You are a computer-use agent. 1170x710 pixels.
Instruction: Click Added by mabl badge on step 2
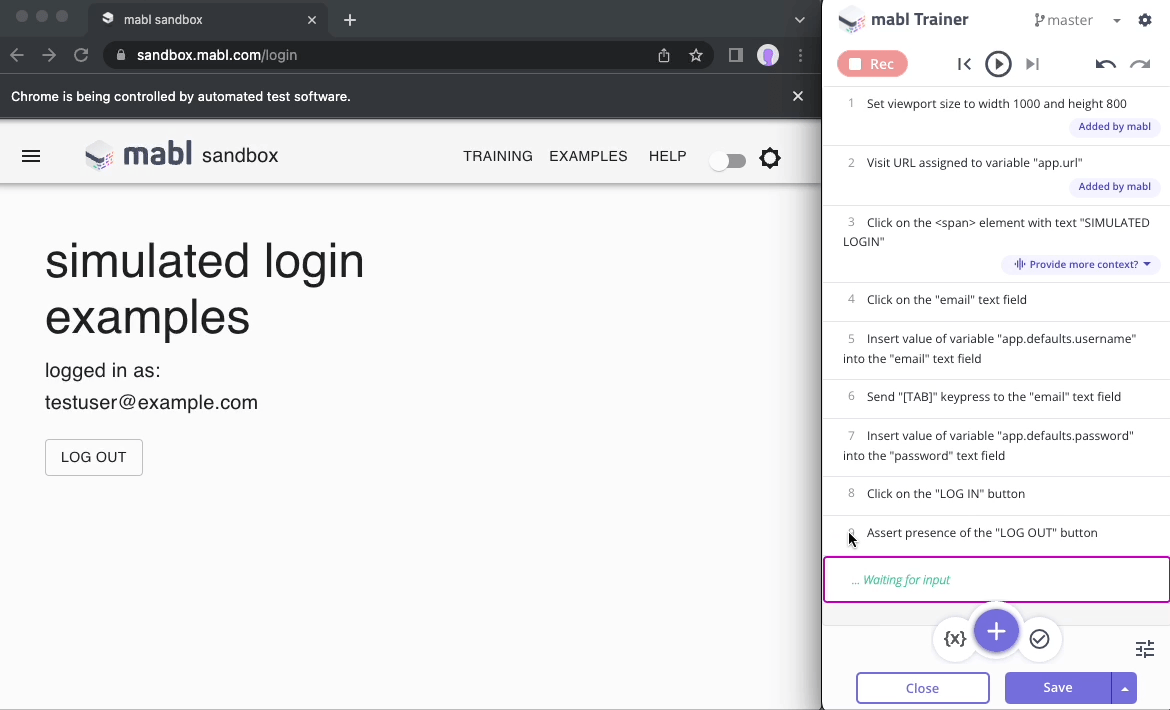1114,186
